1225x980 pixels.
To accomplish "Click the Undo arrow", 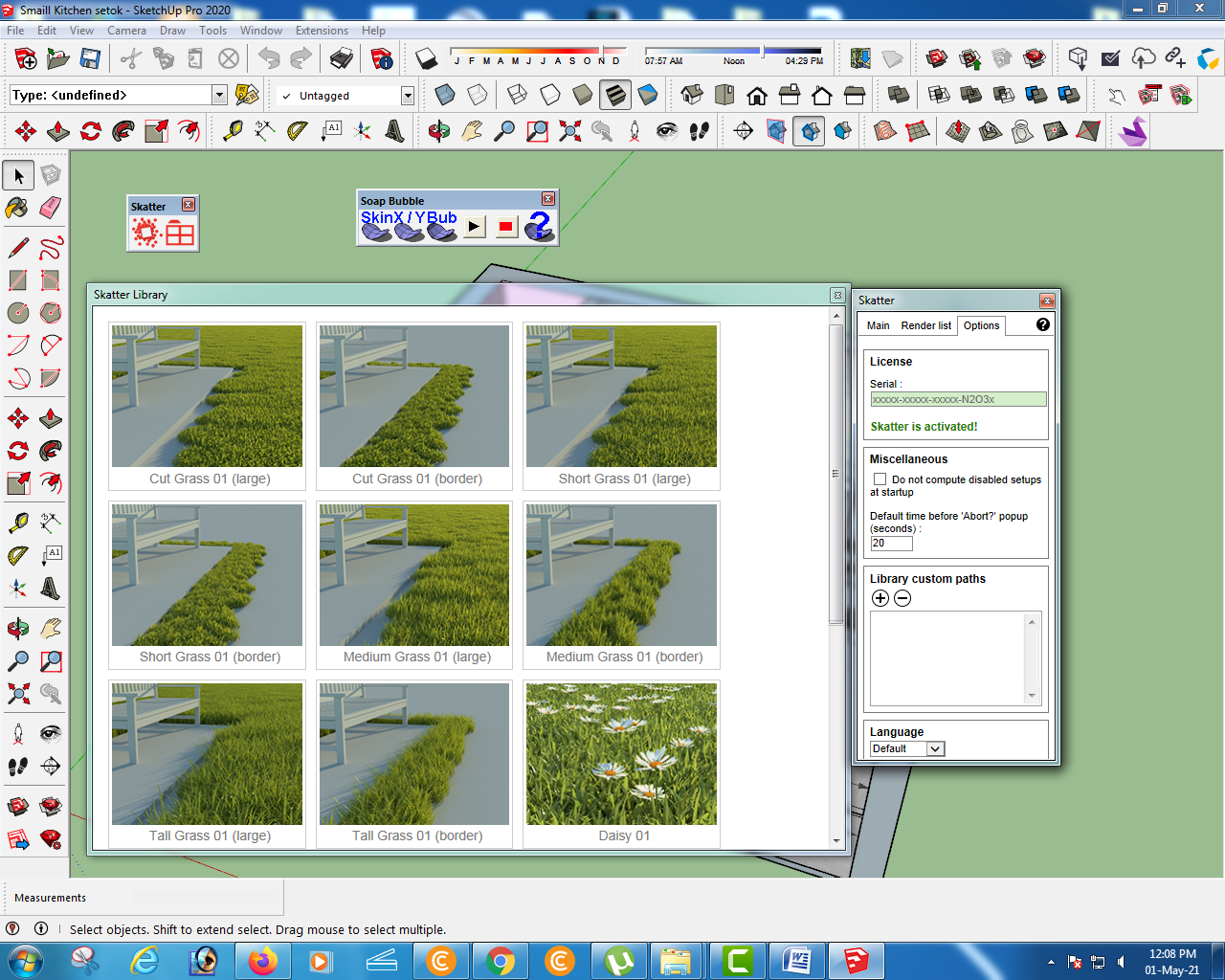I will (269, 59).
